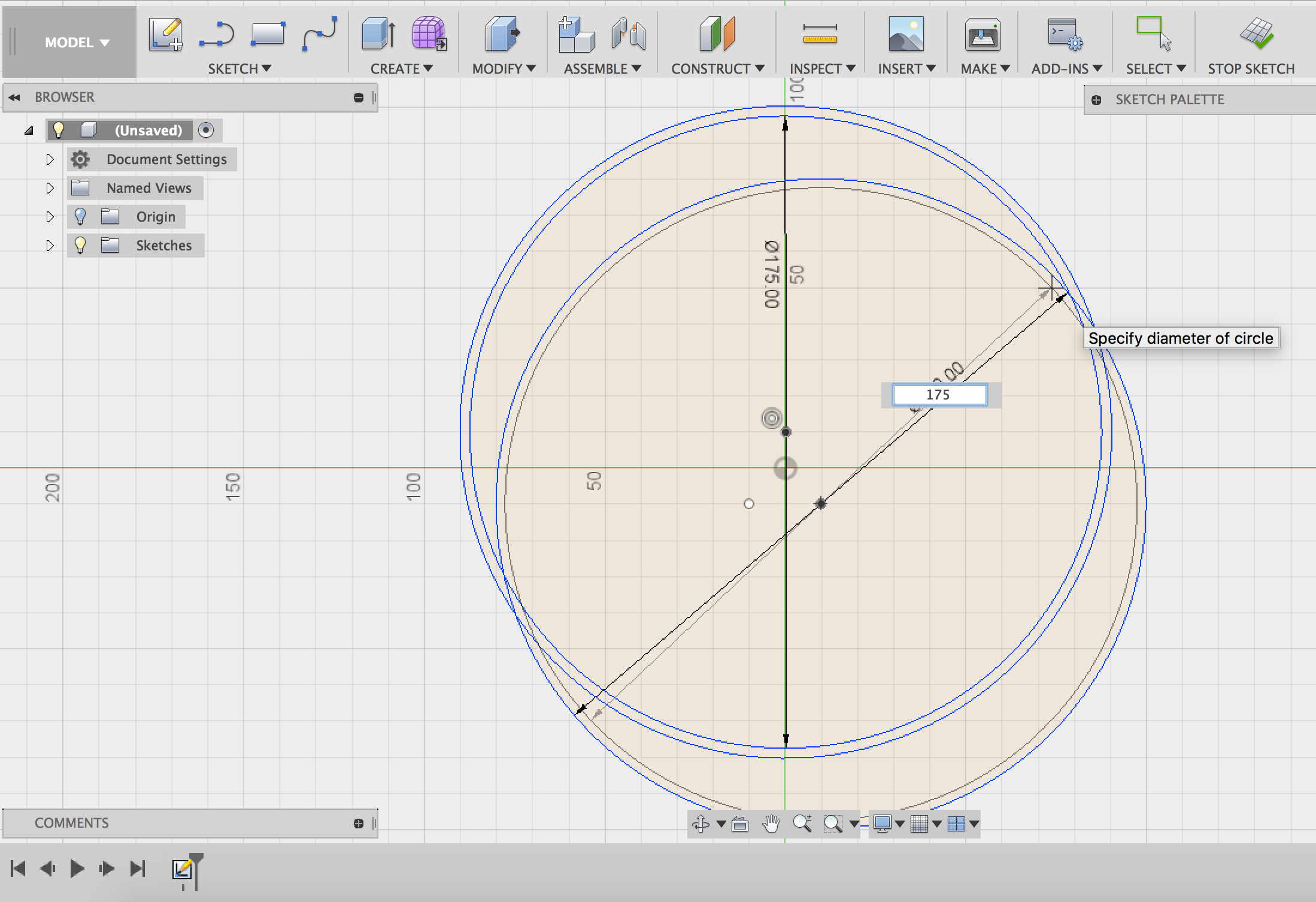The height and width of the screenshot is (902, 1316).
Task: Open the CONSTRUCT menu
Action: coord(717,69)
